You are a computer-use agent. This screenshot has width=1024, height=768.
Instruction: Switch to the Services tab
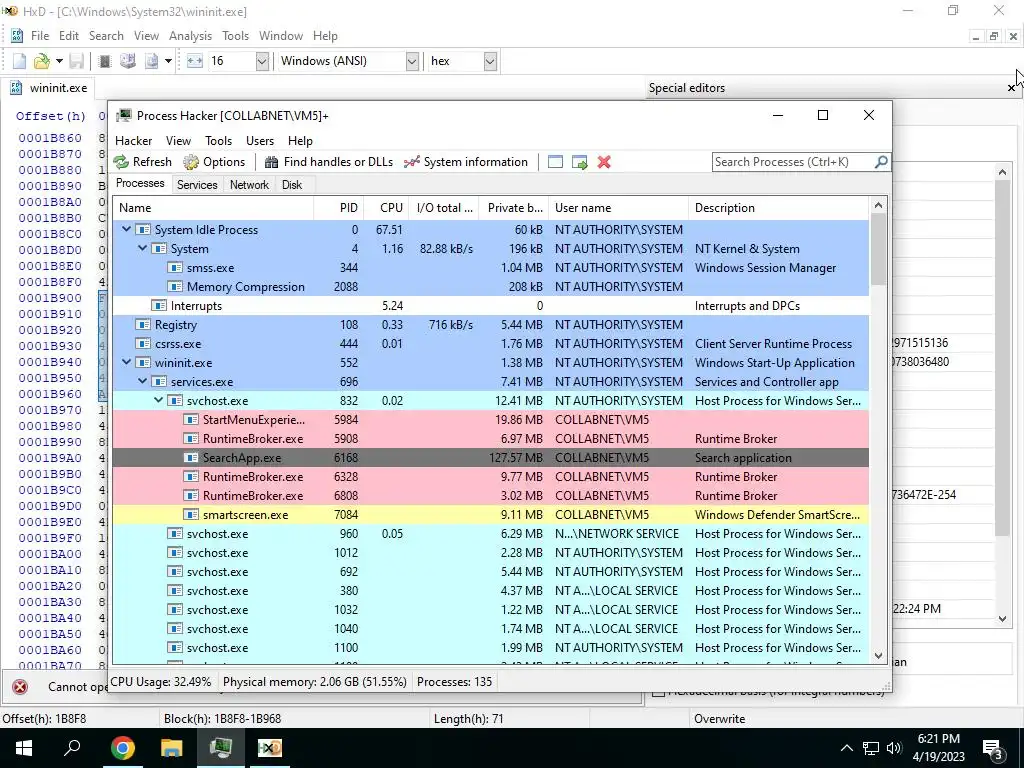click(x=197, y=185)
